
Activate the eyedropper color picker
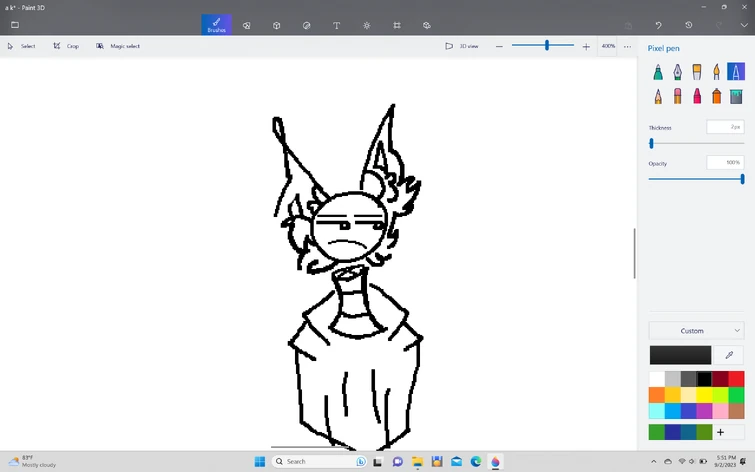pyautogui.click(x=729, y=355)
